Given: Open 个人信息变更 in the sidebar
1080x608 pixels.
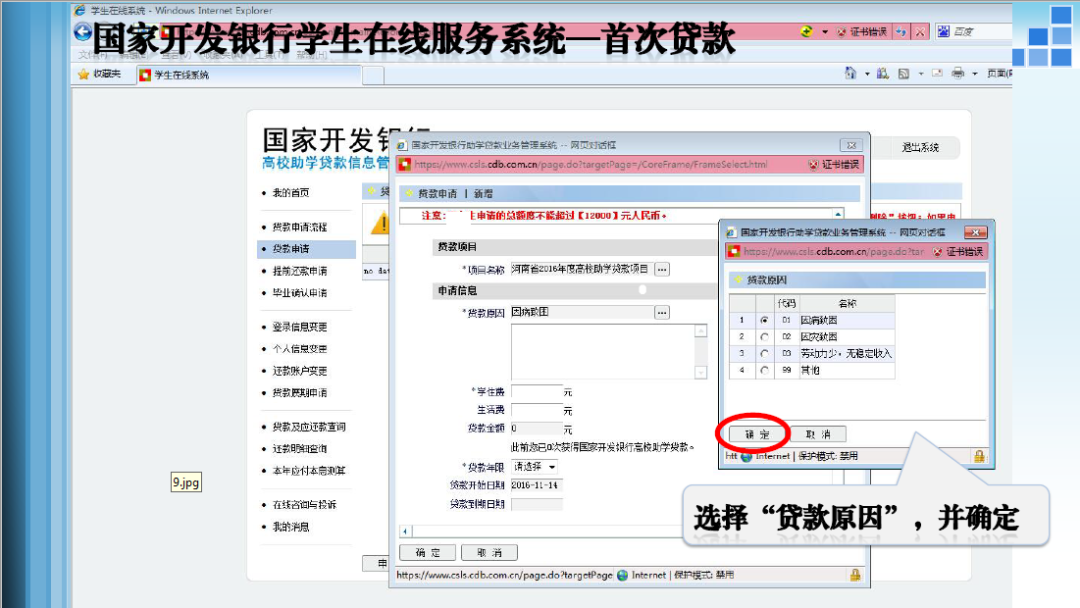Looking at the screenshot, I should click(300, 349).
